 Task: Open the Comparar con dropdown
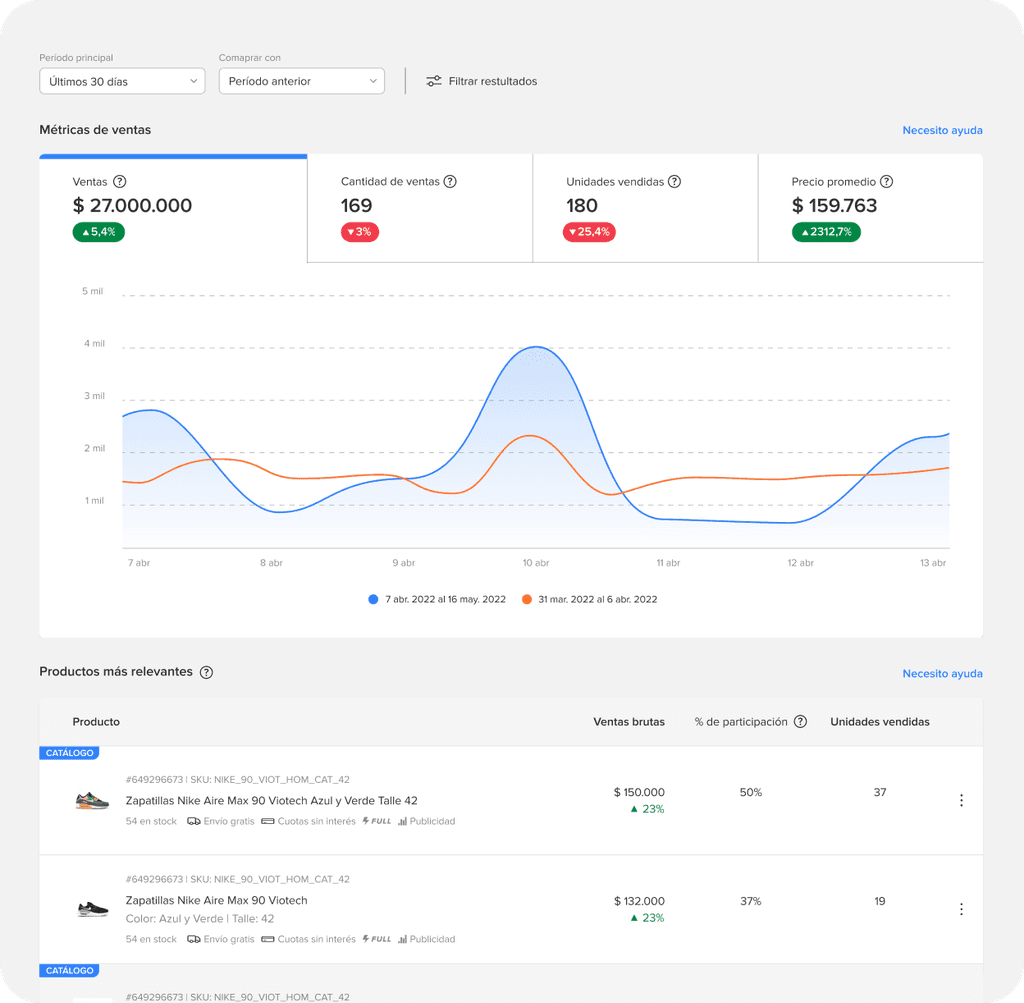pos(301,81)
